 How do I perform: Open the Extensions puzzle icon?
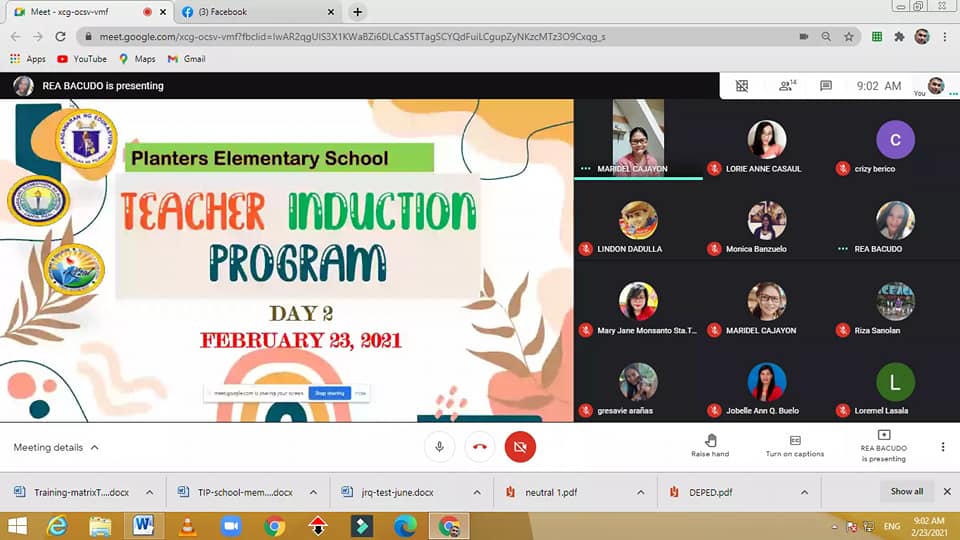pos(899,37)
